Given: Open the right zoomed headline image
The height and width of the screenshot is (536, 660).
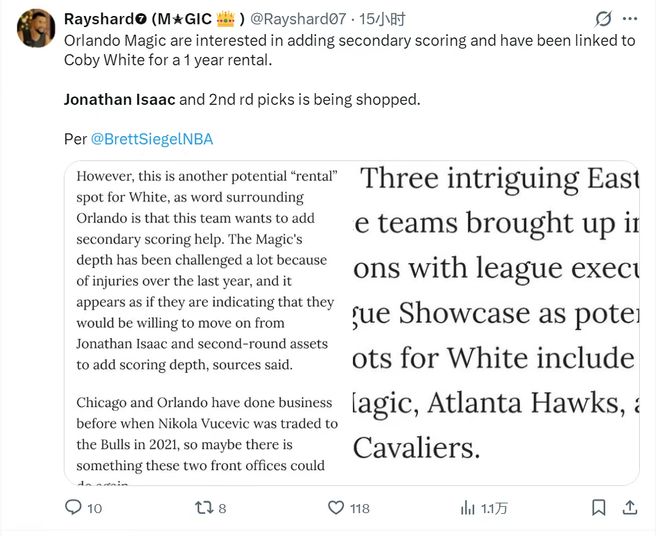Looking at the screenshot, I should coord(494,320).
